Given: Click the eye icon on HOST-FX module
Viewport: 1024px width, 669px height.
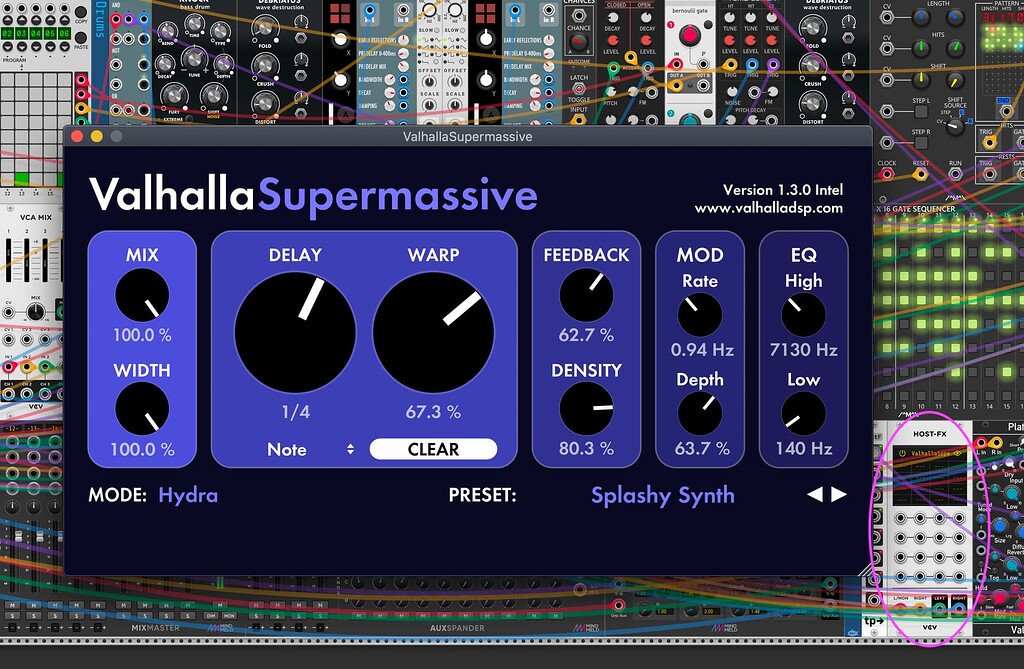Looking at the screenshot, I should tap(957, 454).
